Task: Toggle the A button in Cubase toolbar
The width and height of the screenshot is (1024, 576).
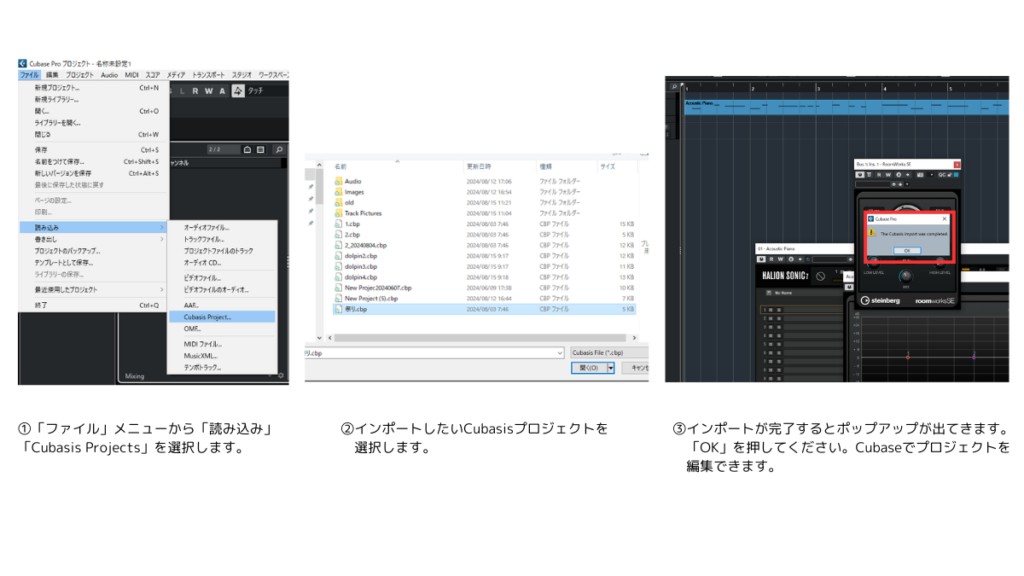Action: pos(222,91)
